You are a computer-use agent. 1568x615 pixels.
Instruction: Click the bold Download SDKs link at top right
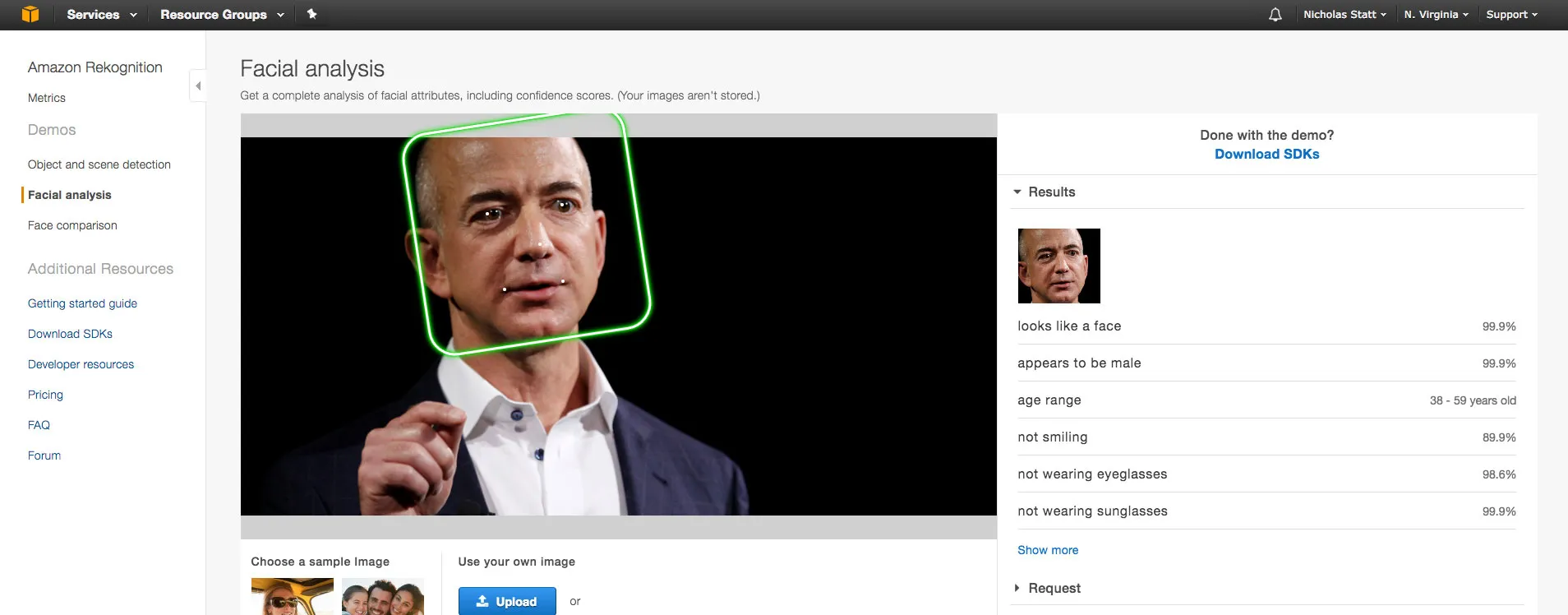pos(1266,154)
